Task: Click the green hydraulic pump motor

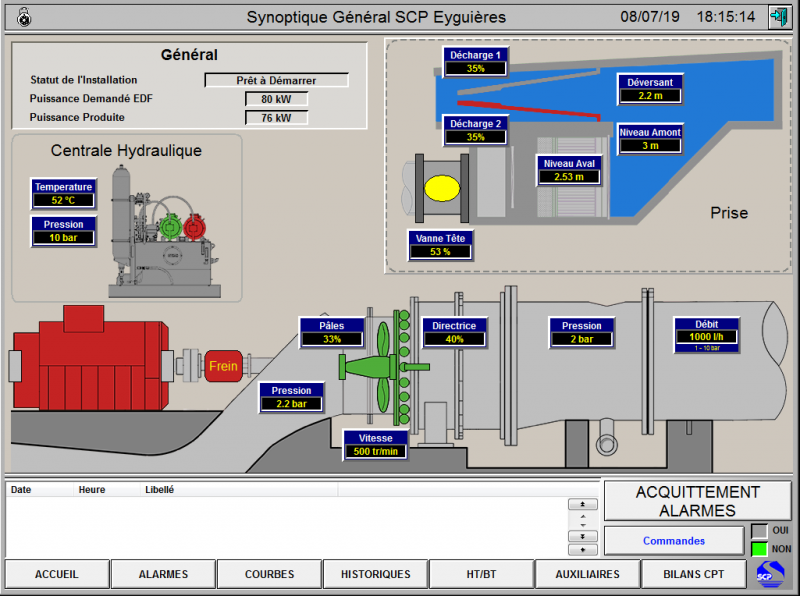Action: (170, 228)
